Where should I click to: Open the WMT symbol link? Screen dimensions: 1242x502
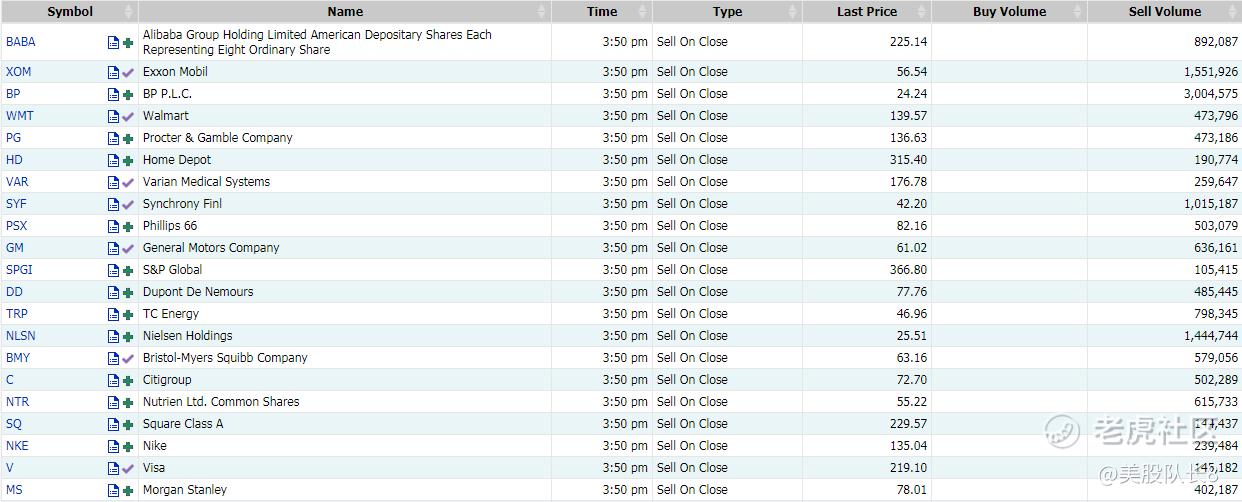(19, 116)
